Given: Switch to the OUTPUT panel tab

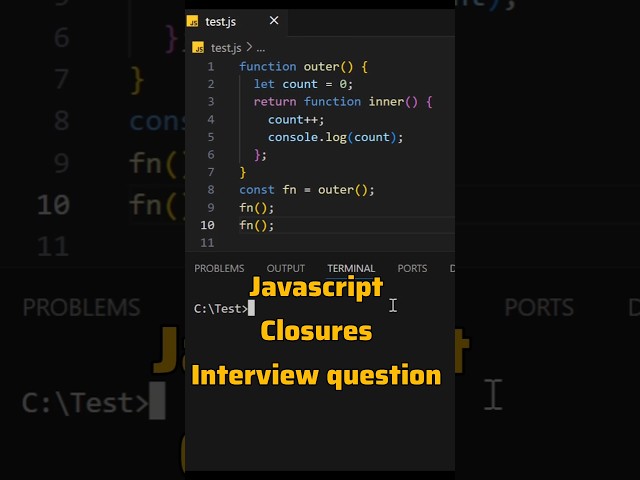Looking at the screenshot, I should (286, 268).
